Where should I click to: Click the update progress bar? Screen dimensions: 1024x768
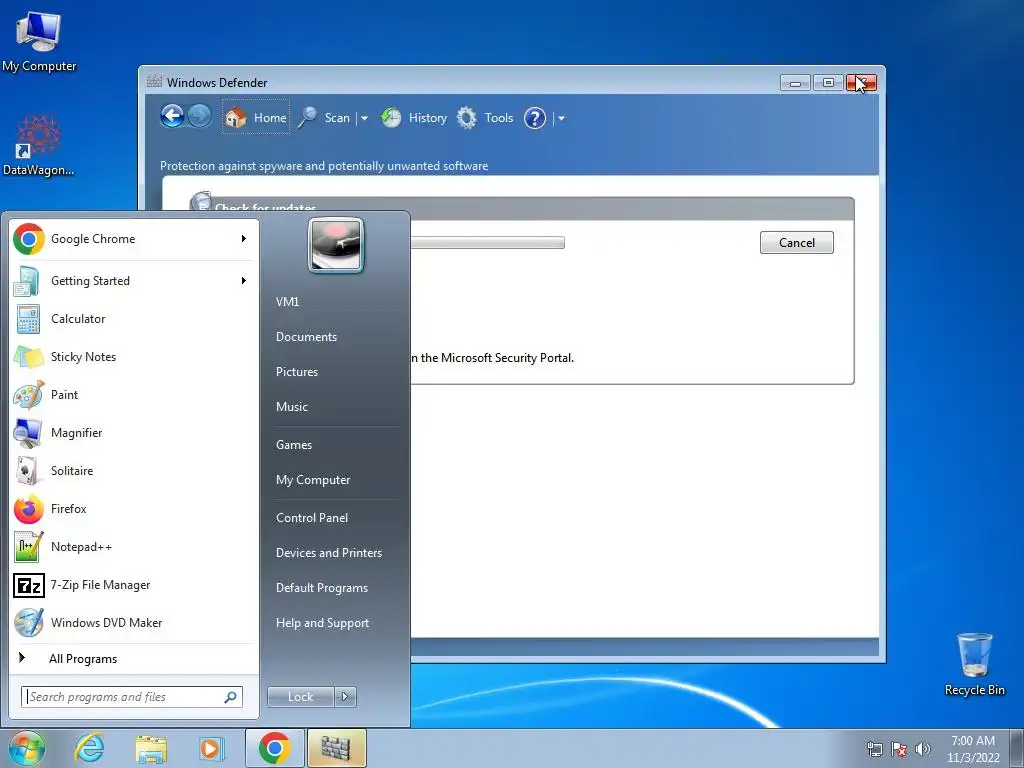pos(487,243)
